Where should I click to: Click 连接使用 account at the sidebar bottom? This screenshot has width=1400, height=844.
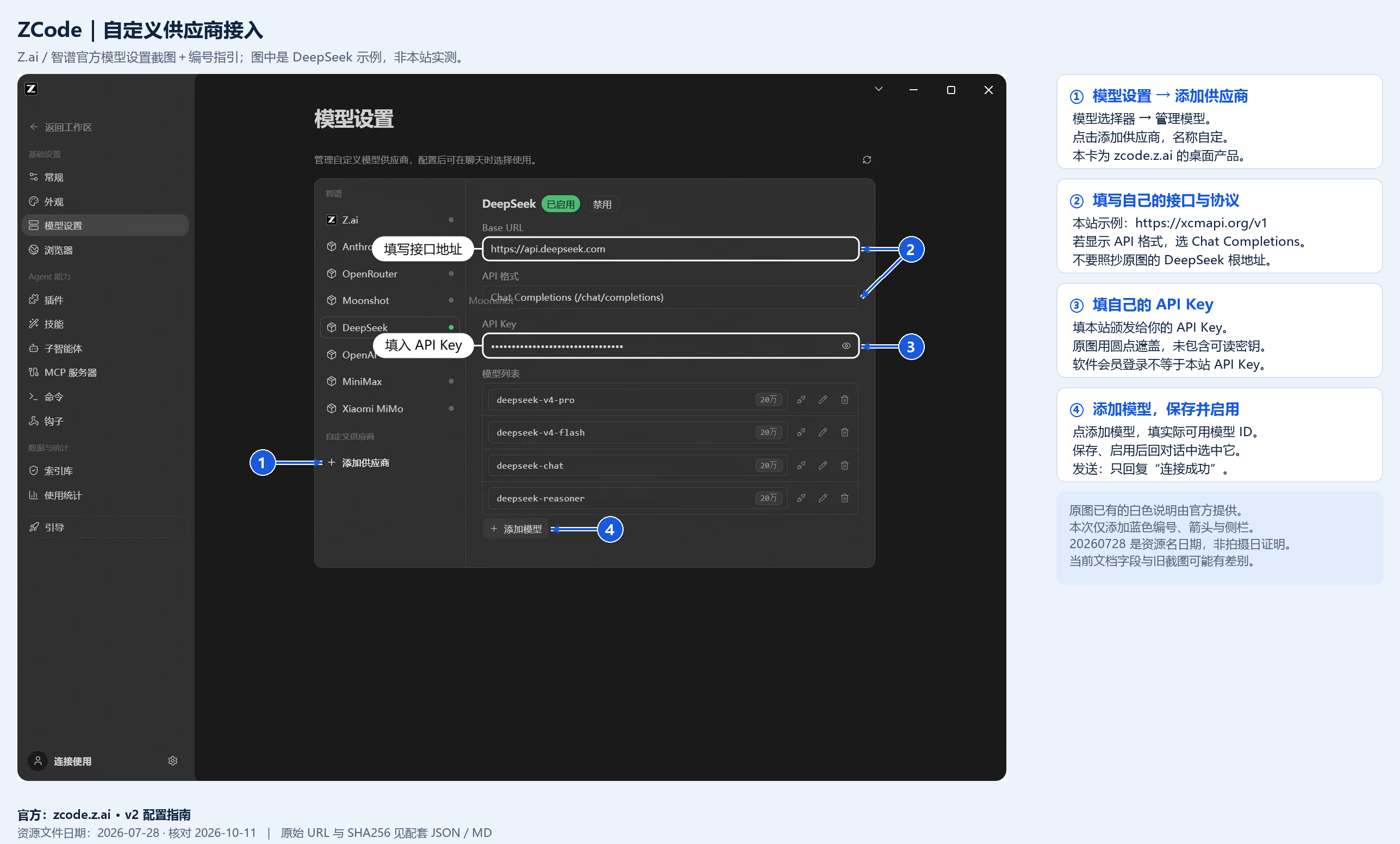click(x=61, y=761)
